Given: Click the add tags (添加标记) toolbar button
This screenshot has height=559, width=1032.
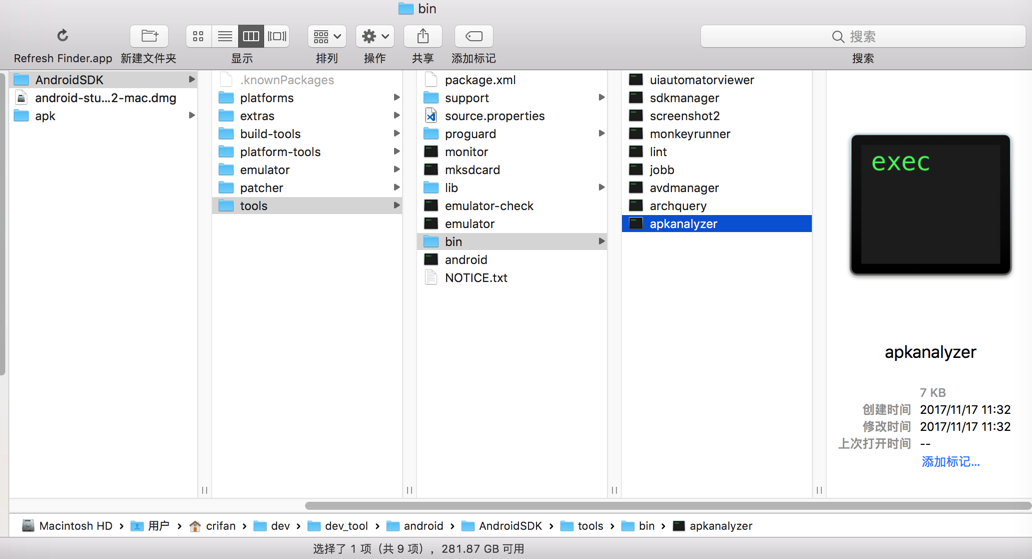Looking at the screenshot, I should click(x=474, y=36).
